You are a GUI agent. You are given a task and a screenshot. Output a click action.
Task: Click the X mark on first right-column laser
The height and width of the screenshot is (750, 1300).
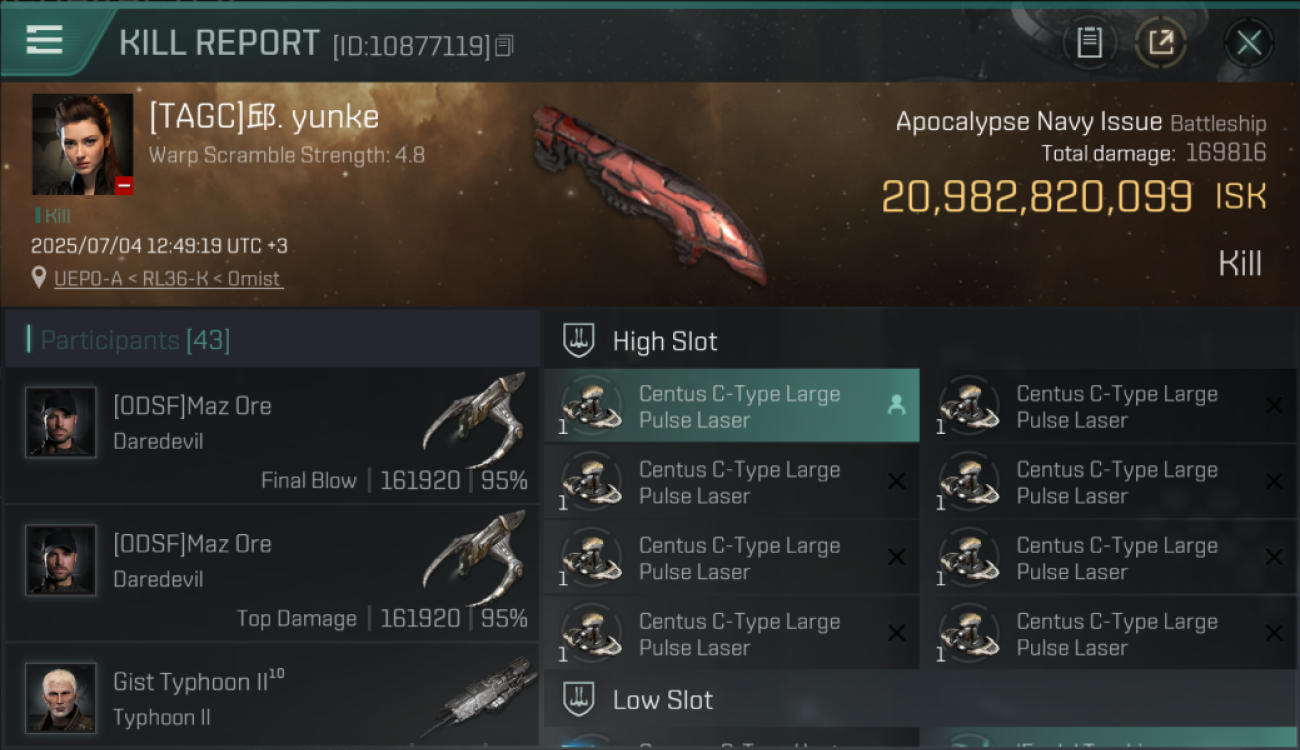(x=1274, y=405)
